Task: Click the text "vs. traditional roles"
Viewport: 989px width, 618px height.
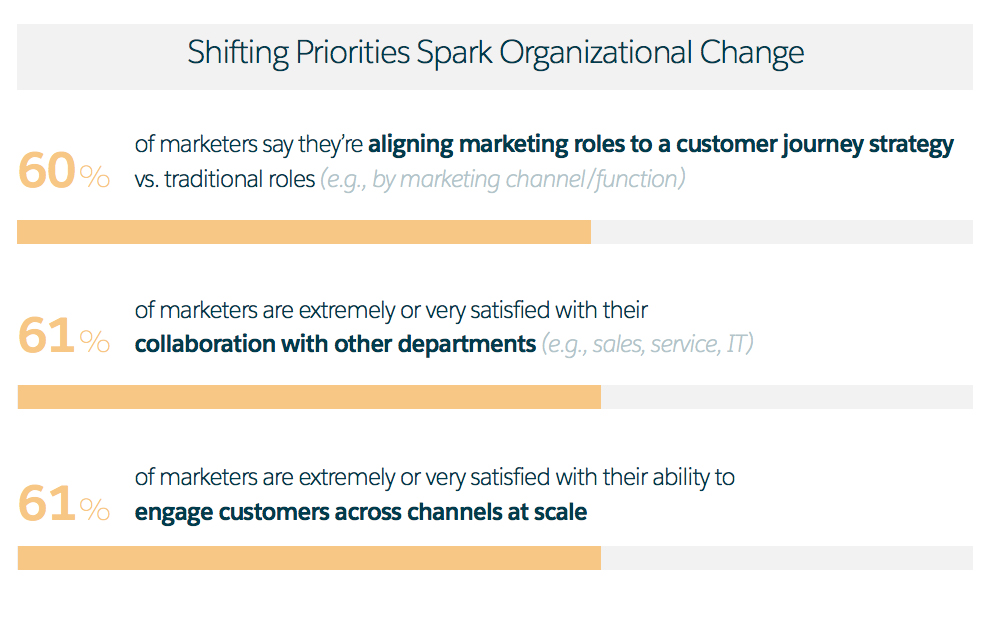Action: [224, 180]
